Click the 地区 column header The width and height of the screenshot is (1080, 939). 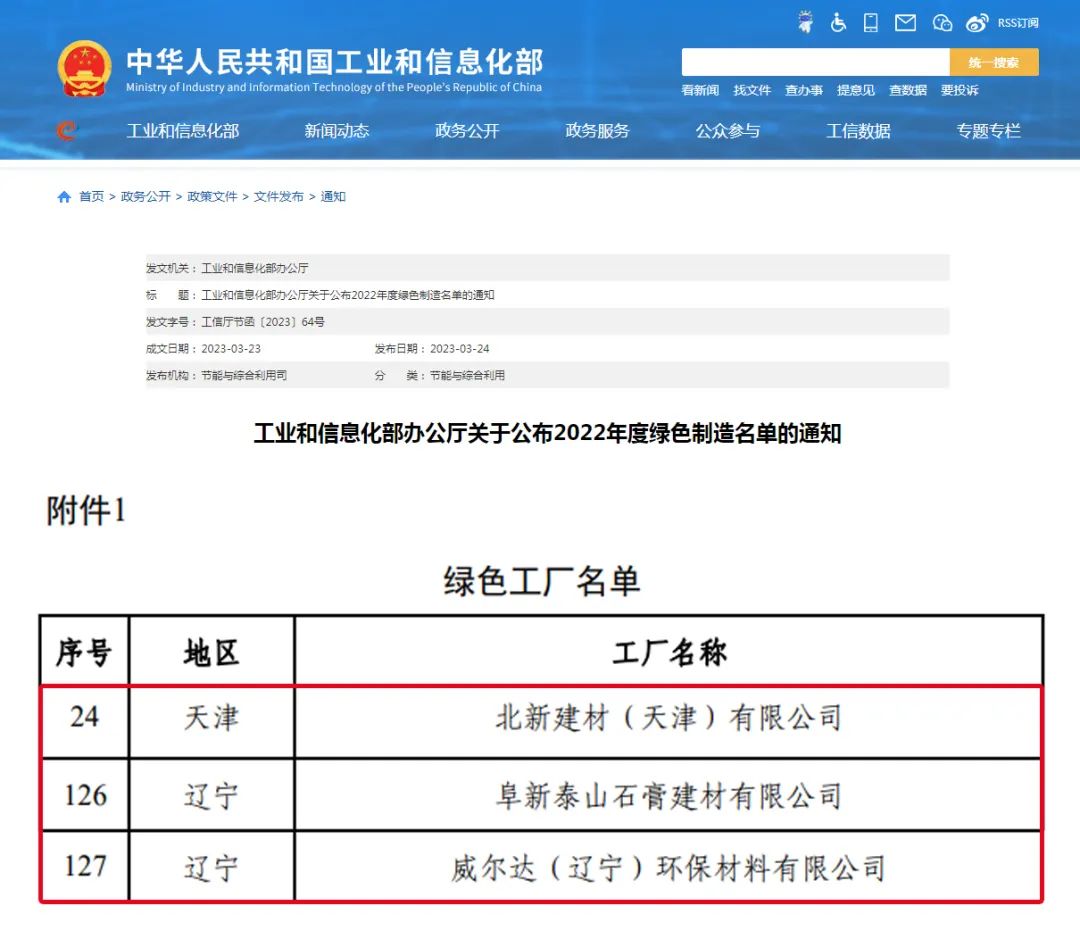coord(211,652)
